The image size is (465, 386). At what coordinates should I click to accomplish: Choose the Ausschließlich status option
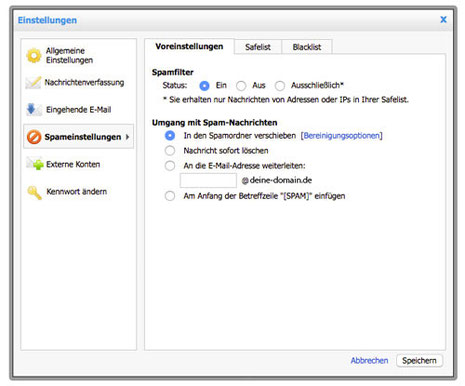point(280,86)
